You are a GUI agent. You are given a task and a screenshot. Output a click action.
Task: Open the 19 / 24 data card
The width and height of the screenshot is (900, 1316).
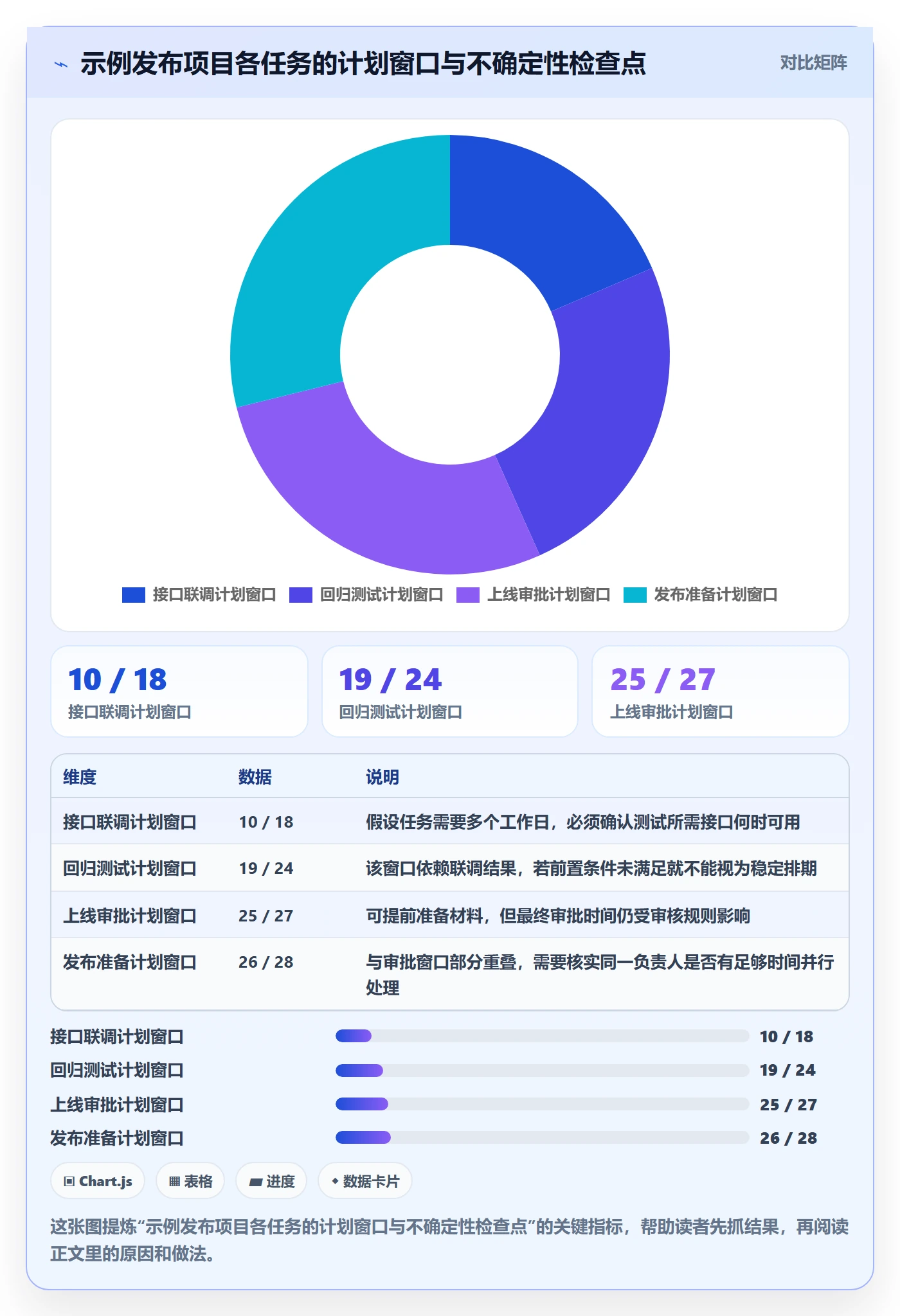click(450, 691)
